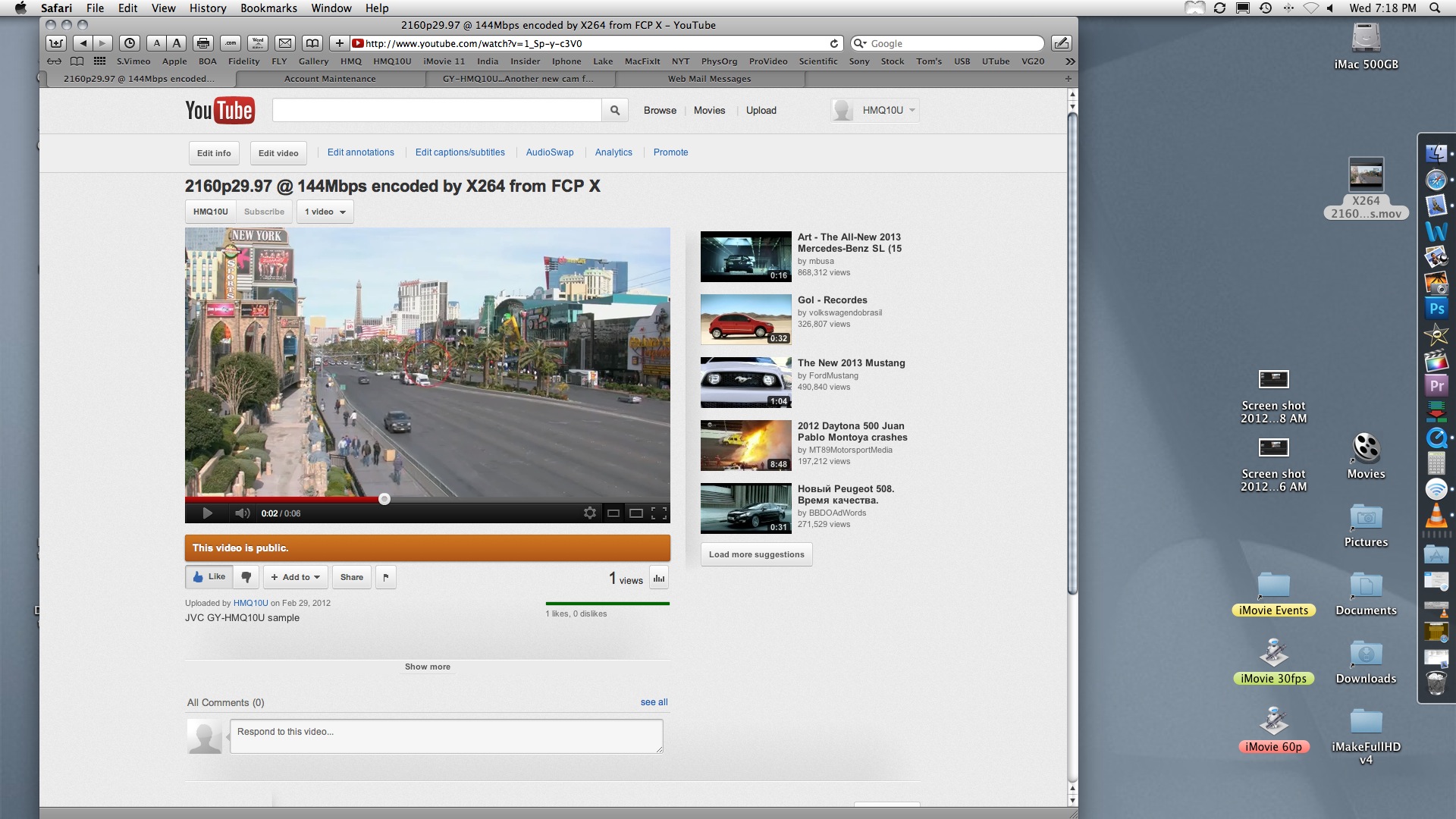Click the video progress scrubber handle

(x=384, y=499)
